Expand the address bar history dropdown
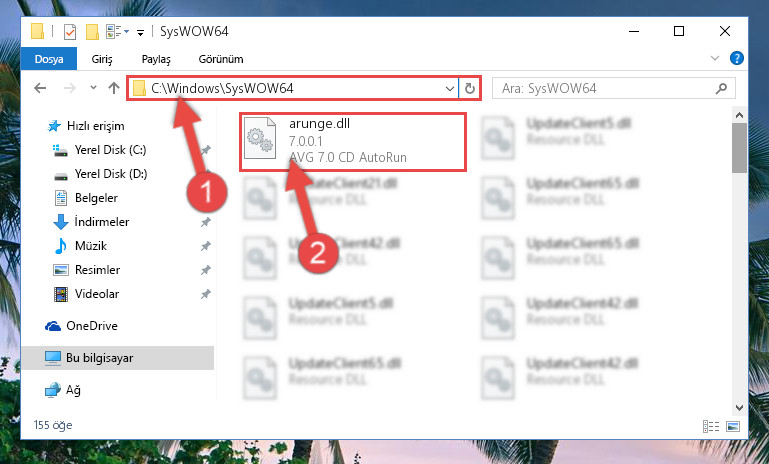 tap(449, 88)
